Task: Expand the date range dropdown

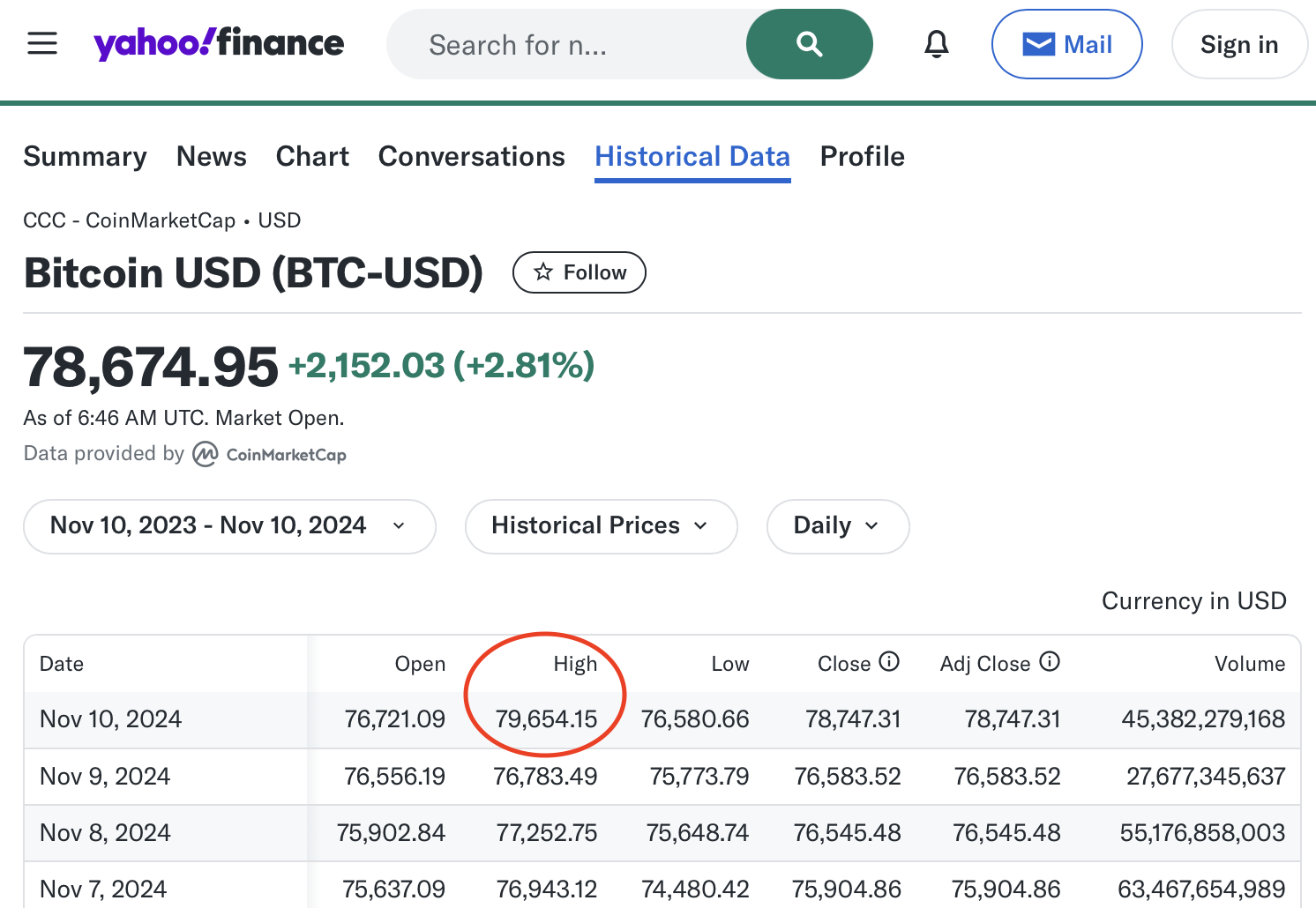Action: click(x=229, y=526)
